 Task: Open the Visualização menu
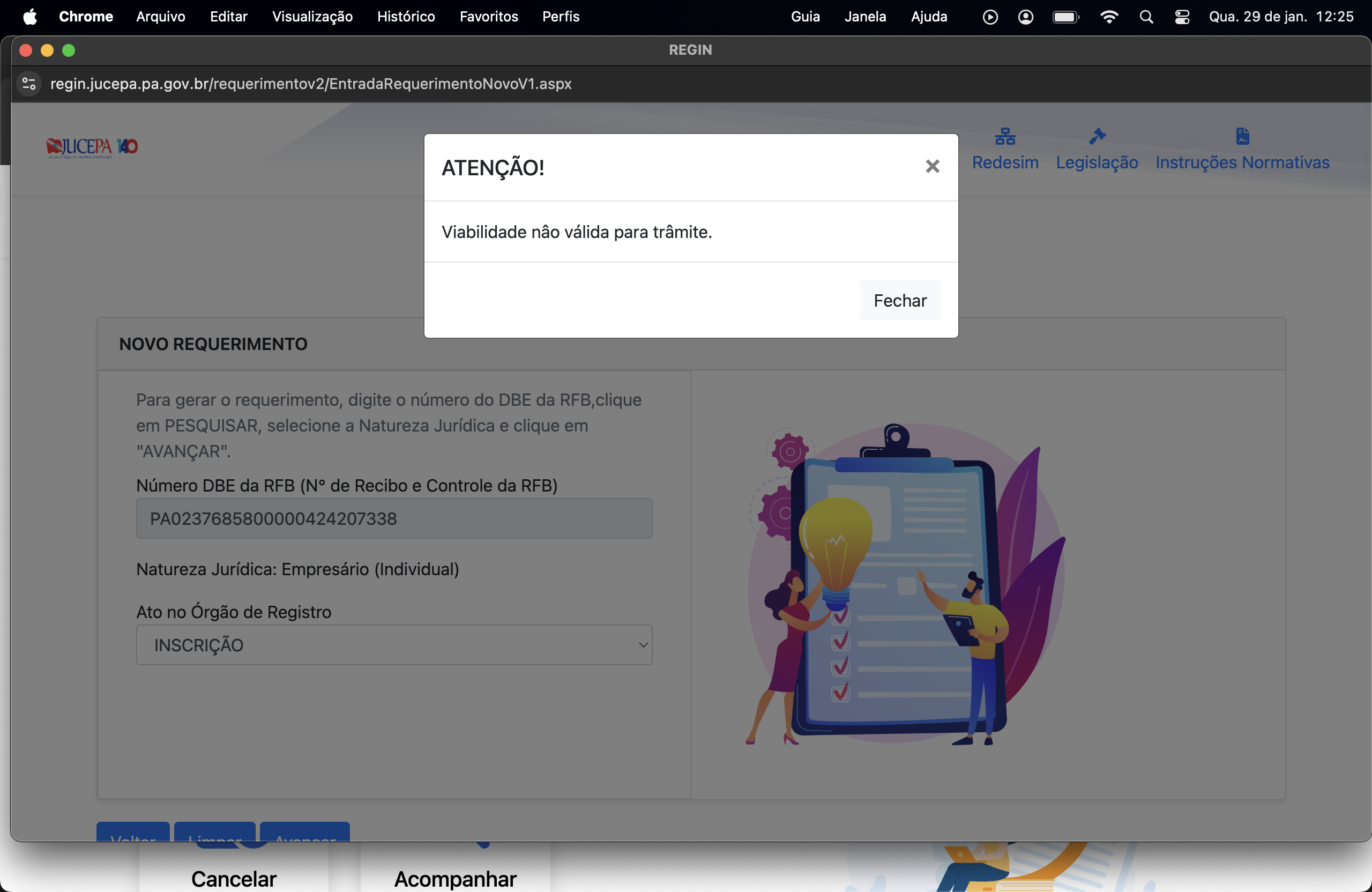pos(312,17)
